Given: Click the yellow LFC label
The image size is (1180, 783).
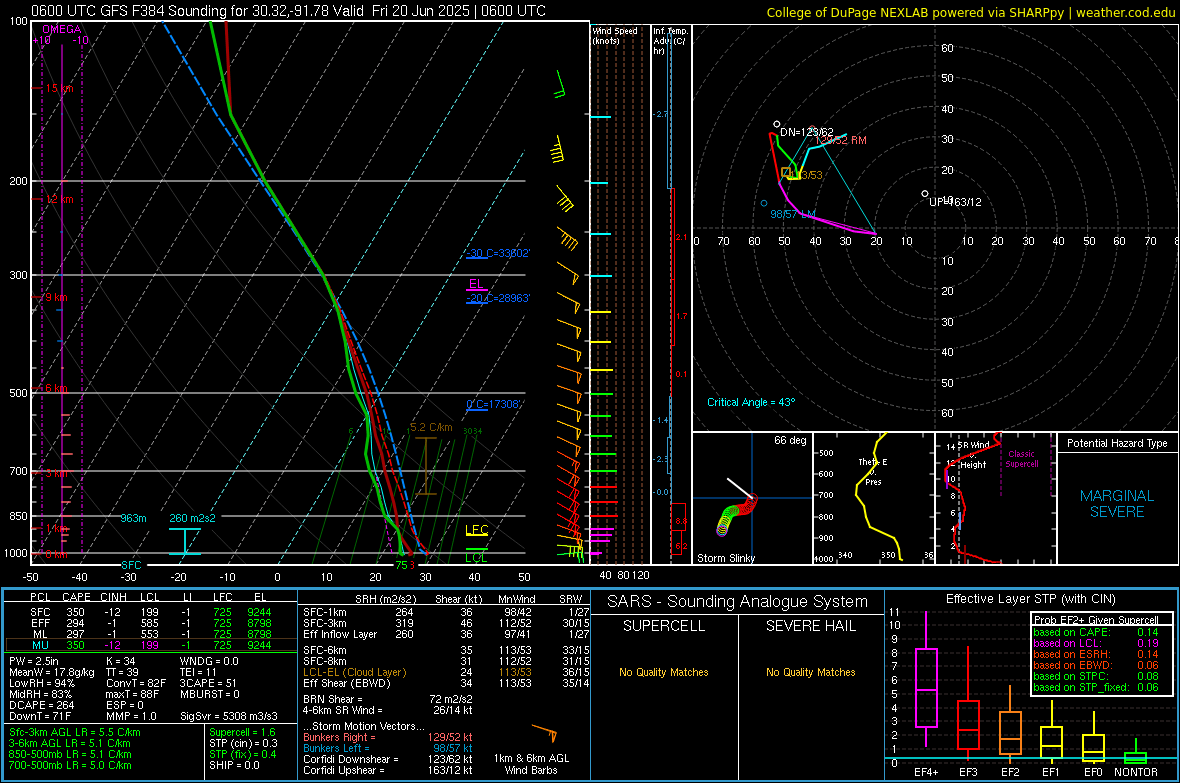Looking at the screenshot, I should [476, 530].
